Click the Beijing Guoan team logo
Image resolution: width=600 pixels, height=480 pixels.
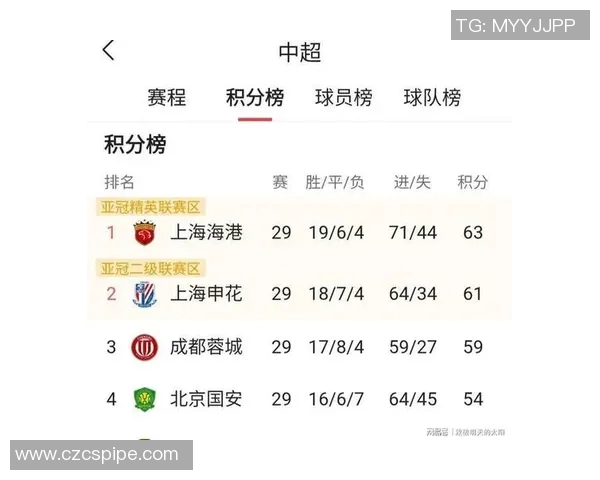point(145,399)
